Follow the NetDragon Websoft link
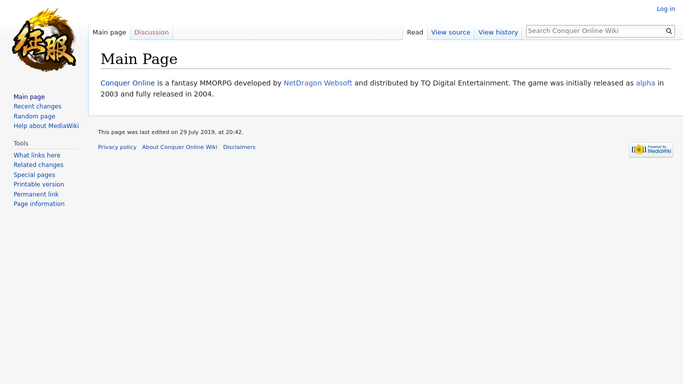This screenshot has width=683, height=384. (318, 83)
